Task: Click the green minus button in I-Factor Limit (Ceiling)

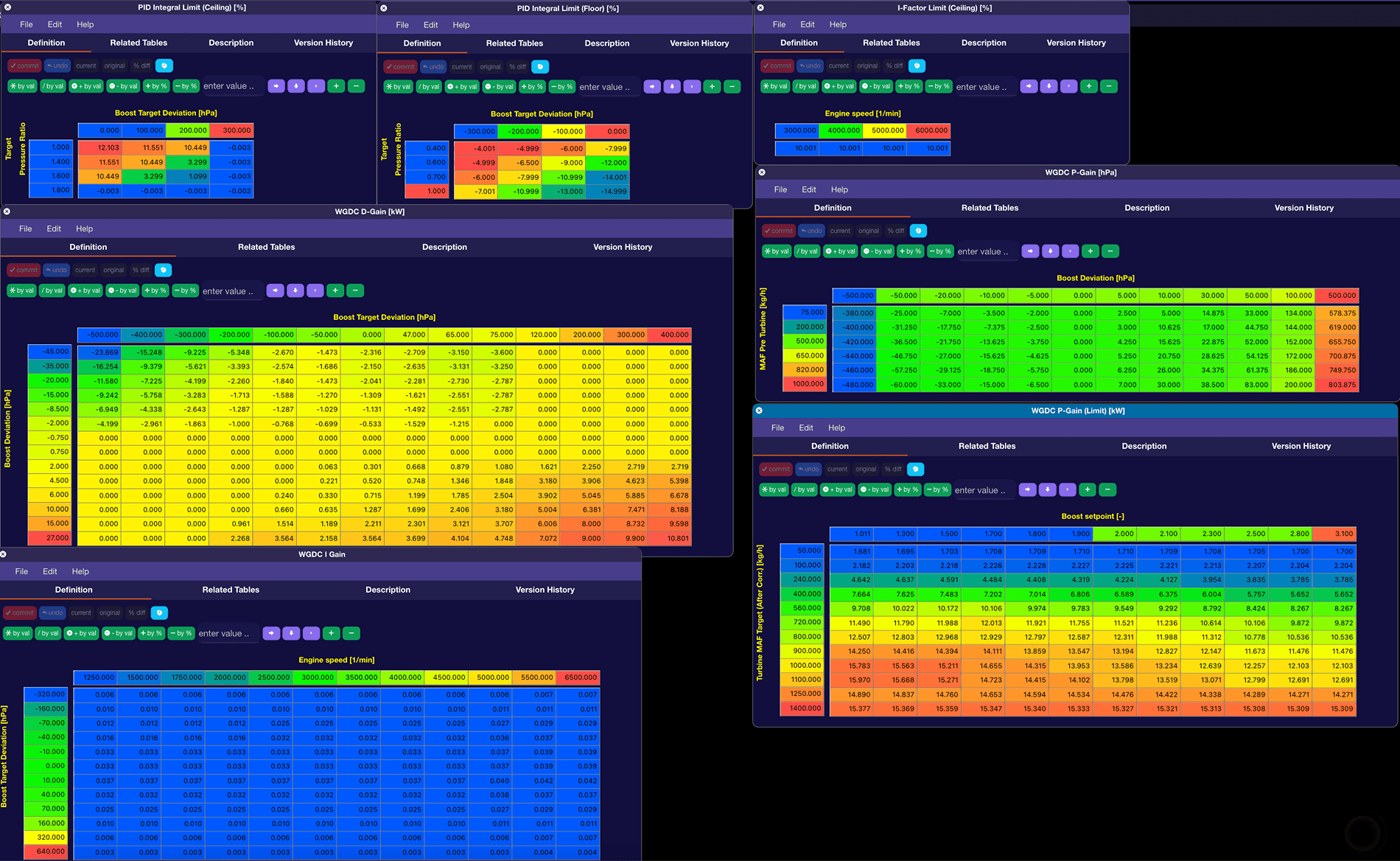Action: [1108, 86]
